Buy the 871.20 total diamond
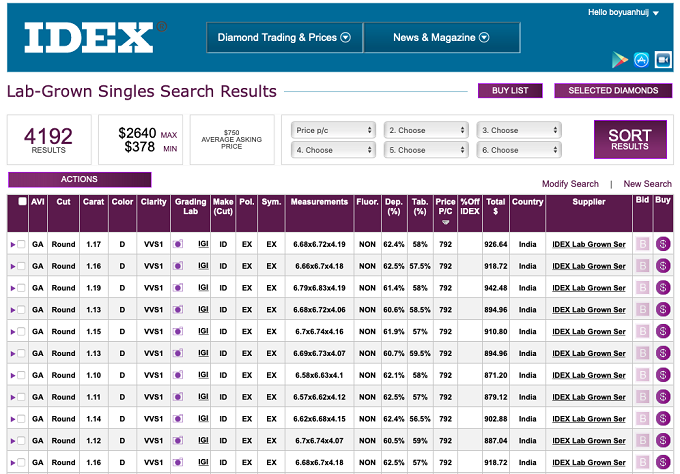Screen dimensions: 680x474 [663, 375]
